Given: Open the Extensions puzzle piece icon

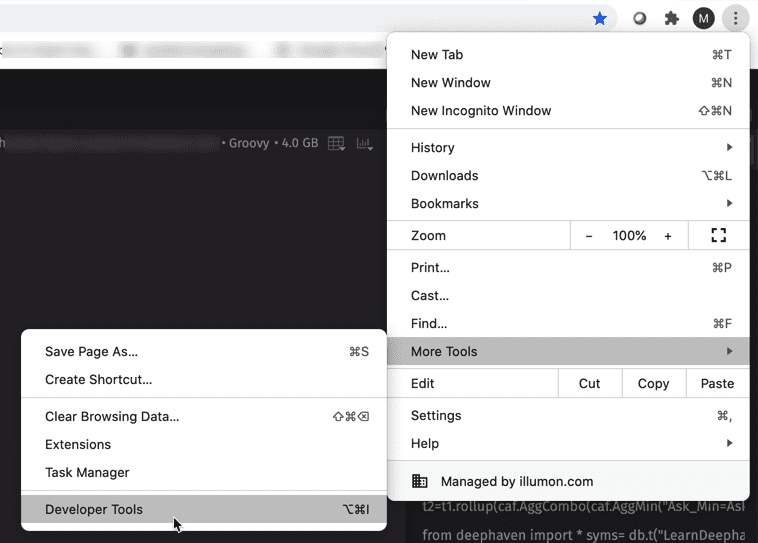Looking at the screenshot, I should click(x=671, y=18).
